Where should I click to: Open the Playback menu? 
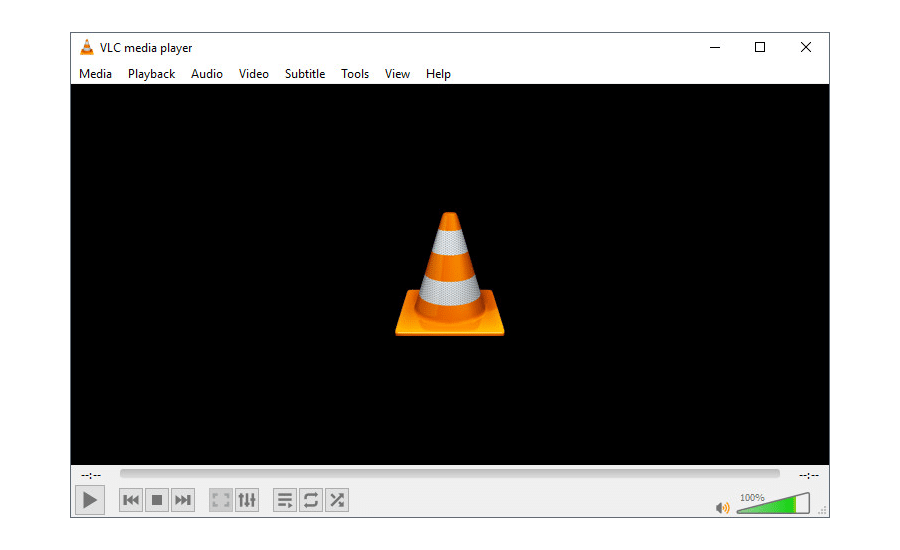tap(151, 74)
